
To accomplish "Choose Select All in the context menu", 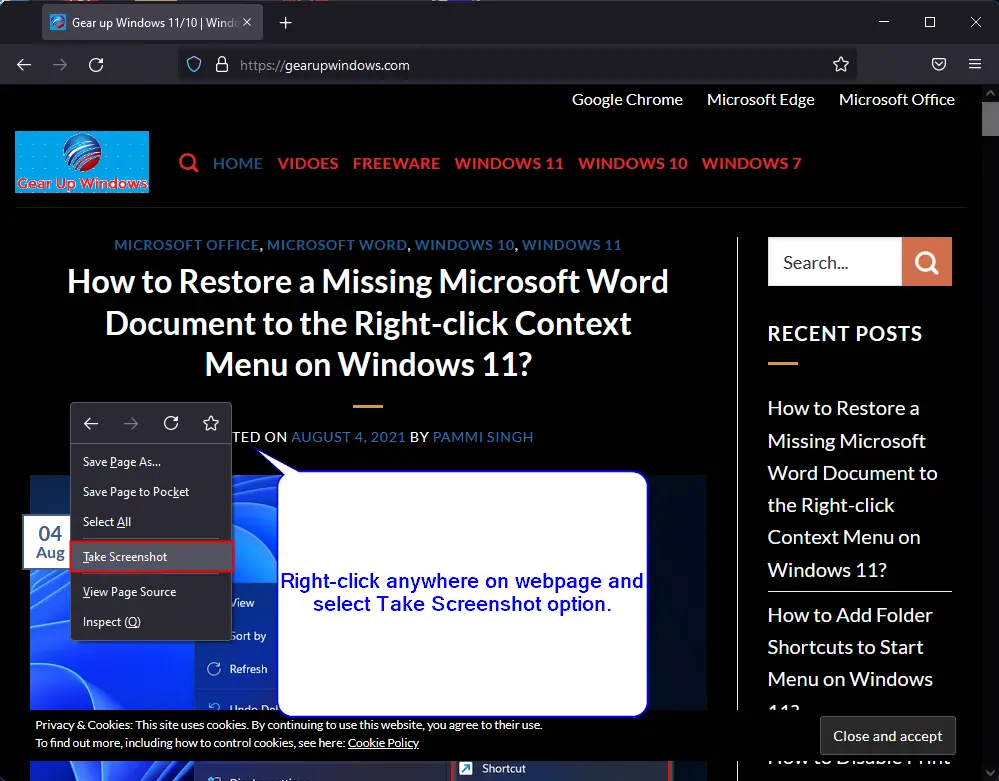I will pos(151,522).
